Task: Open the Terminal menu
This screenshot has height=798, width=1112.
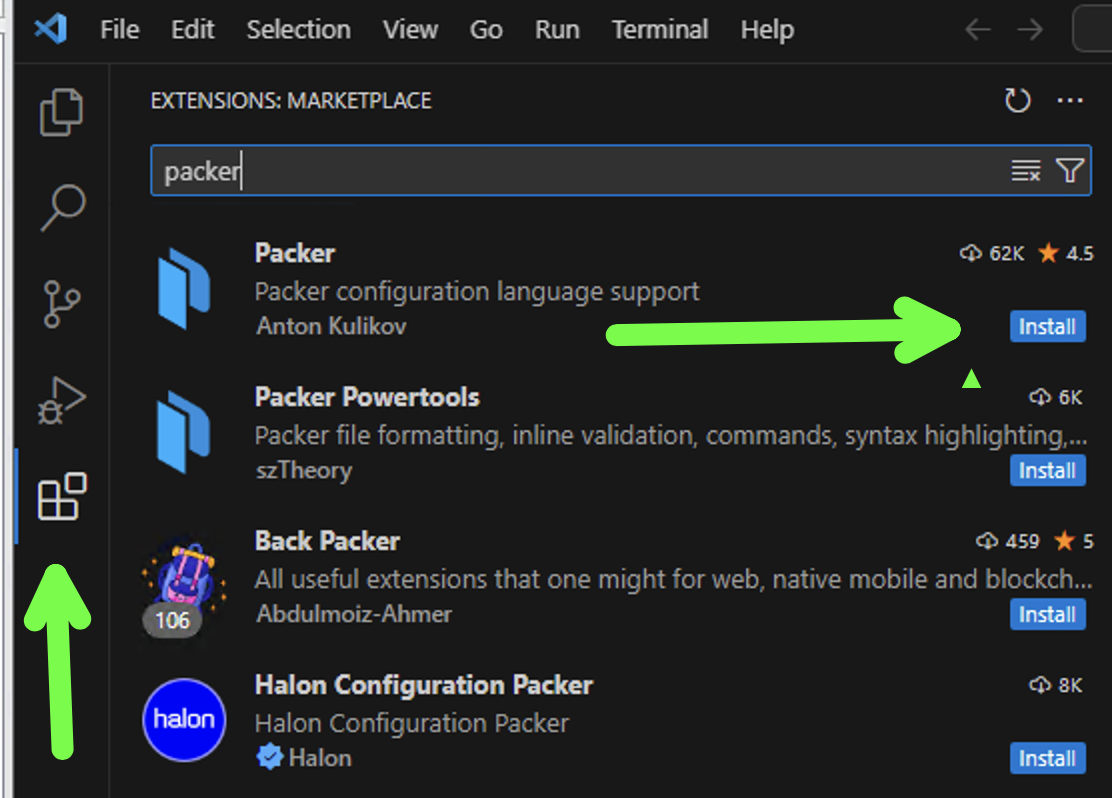Action: 660,30
